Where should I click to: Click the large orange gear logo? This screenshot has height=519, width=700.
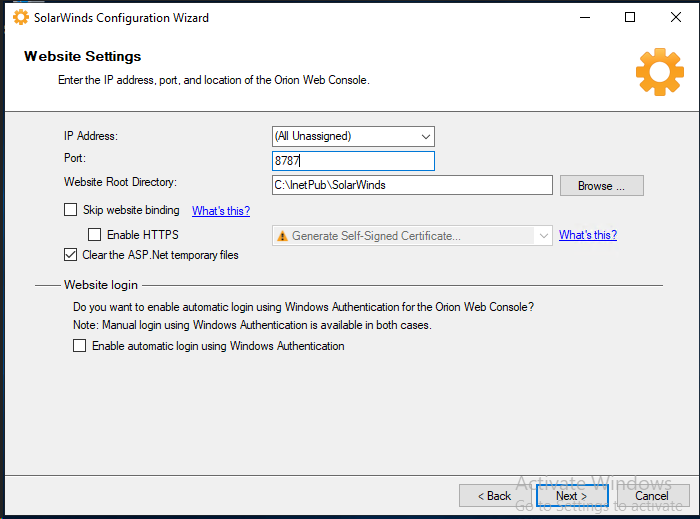(x=659, y=70)
